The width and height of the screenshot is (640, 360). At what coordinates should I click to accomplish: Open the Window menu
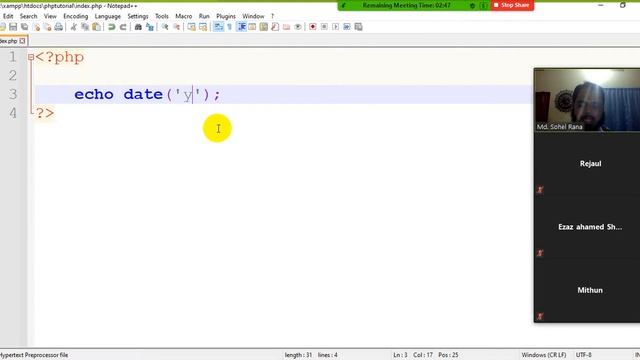(x=253, y=16)
